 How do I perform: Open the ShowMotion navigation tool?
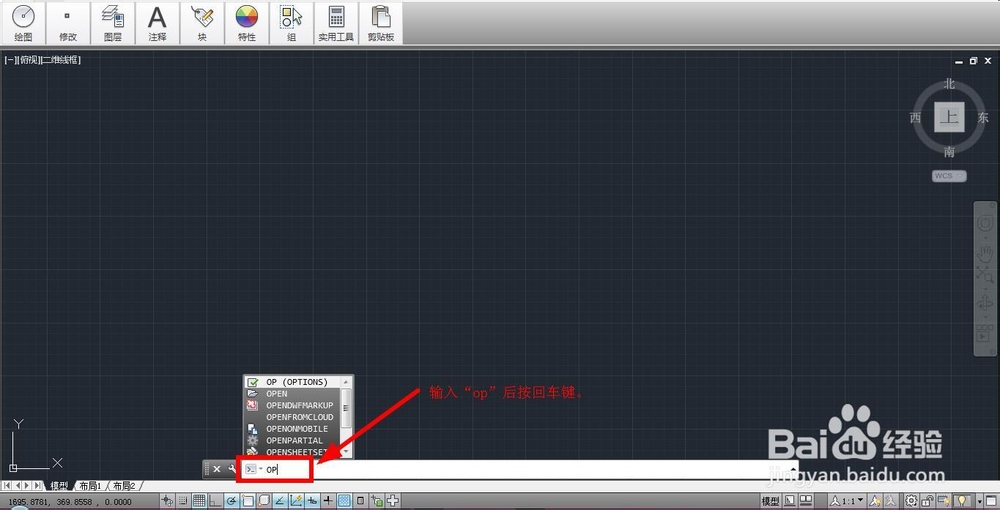(985, 333)
